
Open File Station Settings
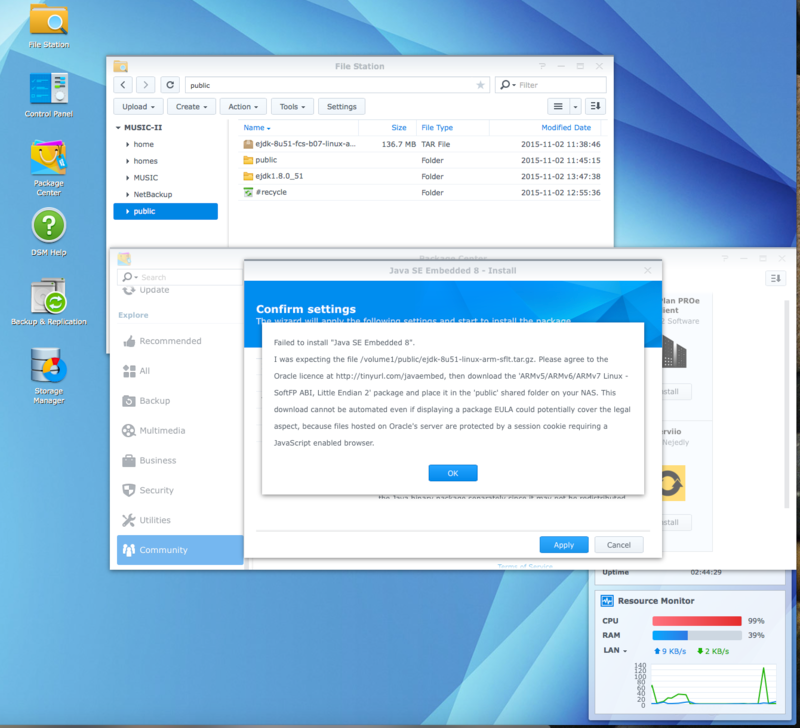tap(341, 107)
